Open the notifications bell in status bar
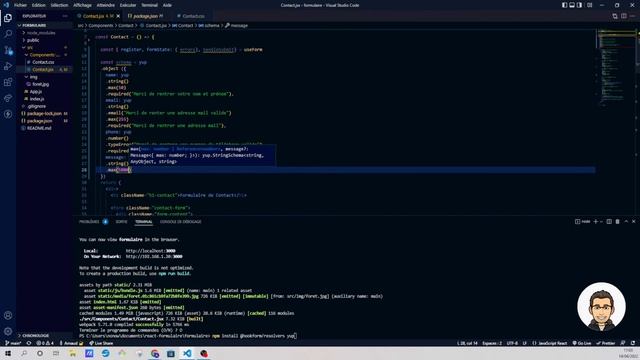This screenshot has width=640, height=360. 633,343
